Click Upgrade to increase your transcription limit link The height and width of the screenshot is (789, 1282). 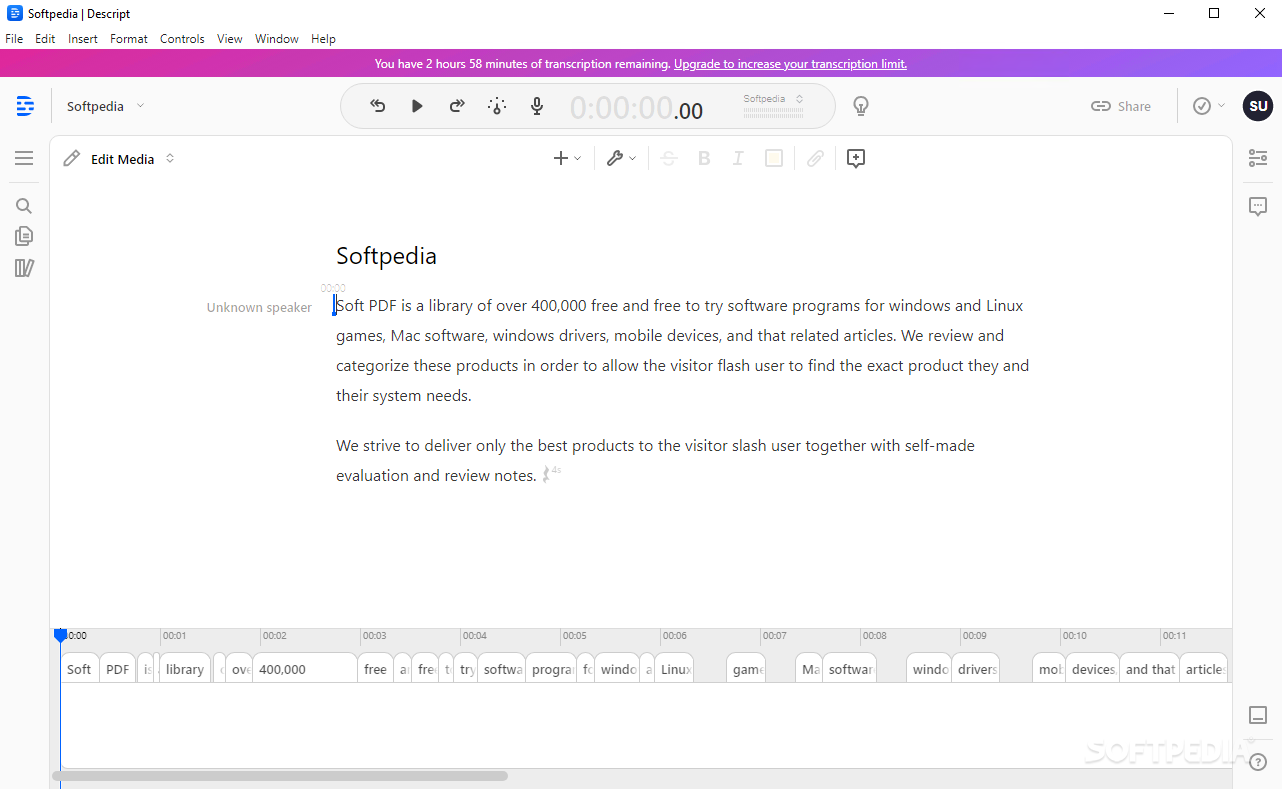click(790, 64)
